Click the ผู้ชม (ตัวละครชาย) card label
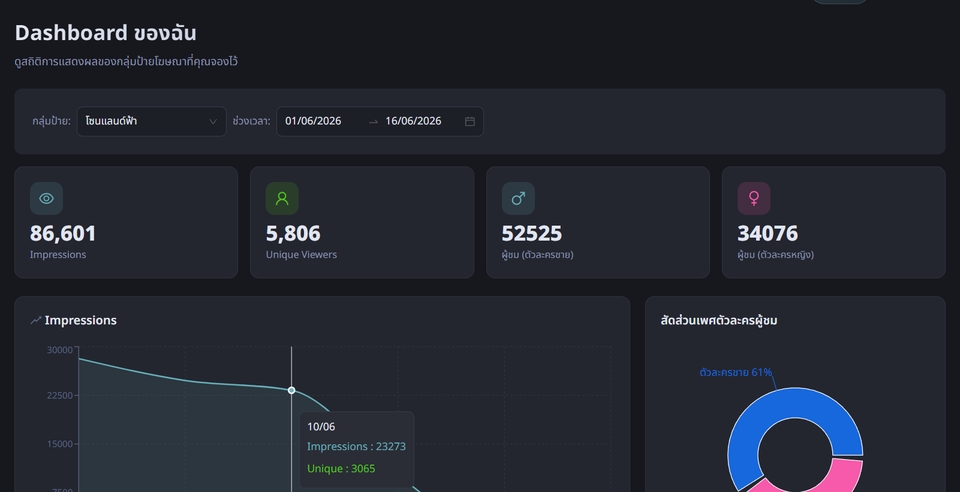The height and width of the screenshot is (492, 960). [x=538, y=255]
